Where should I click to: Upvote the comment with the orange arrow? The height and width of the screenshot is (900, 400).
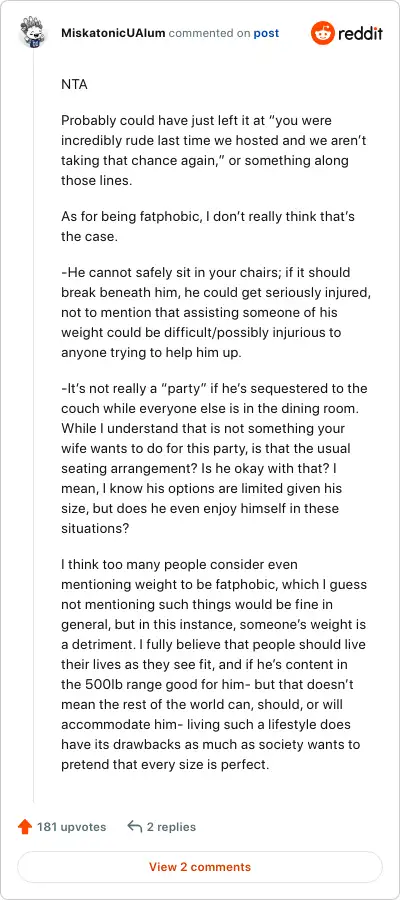(25, 827)
